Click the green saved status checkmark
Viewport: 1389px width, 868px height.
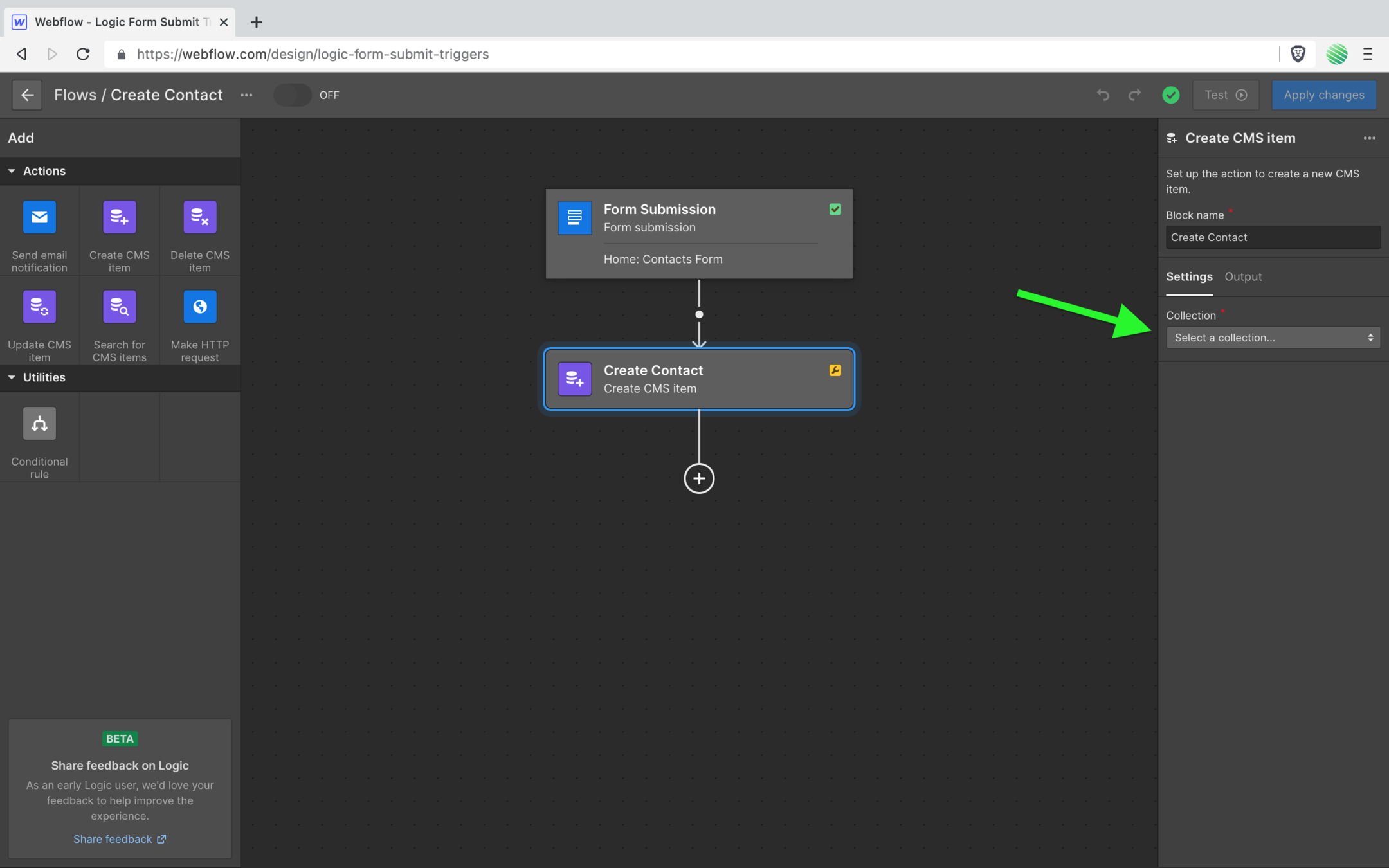pyautogui.click(x=1171, y=95)
